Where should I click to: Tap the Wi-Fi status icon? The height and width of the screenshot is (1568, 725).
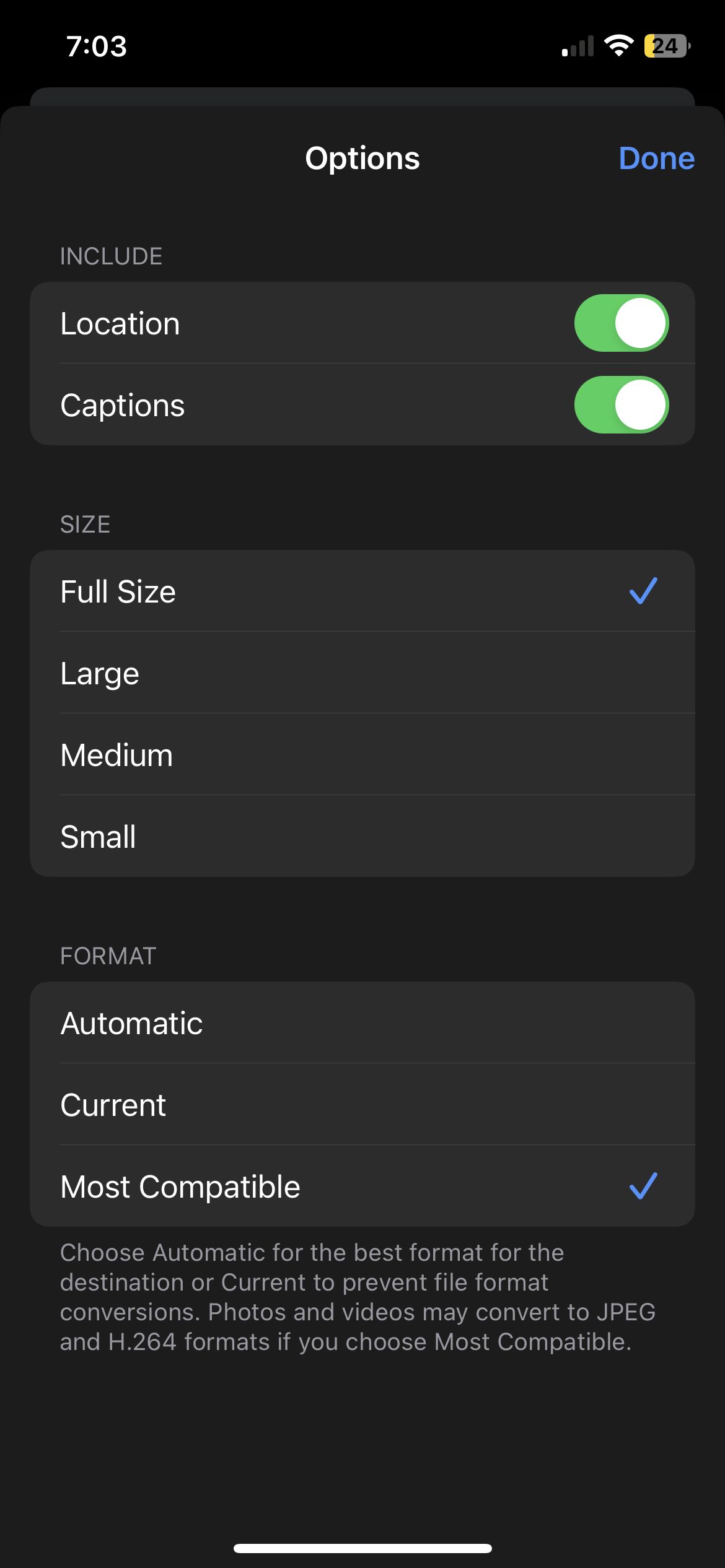(618, 46)
